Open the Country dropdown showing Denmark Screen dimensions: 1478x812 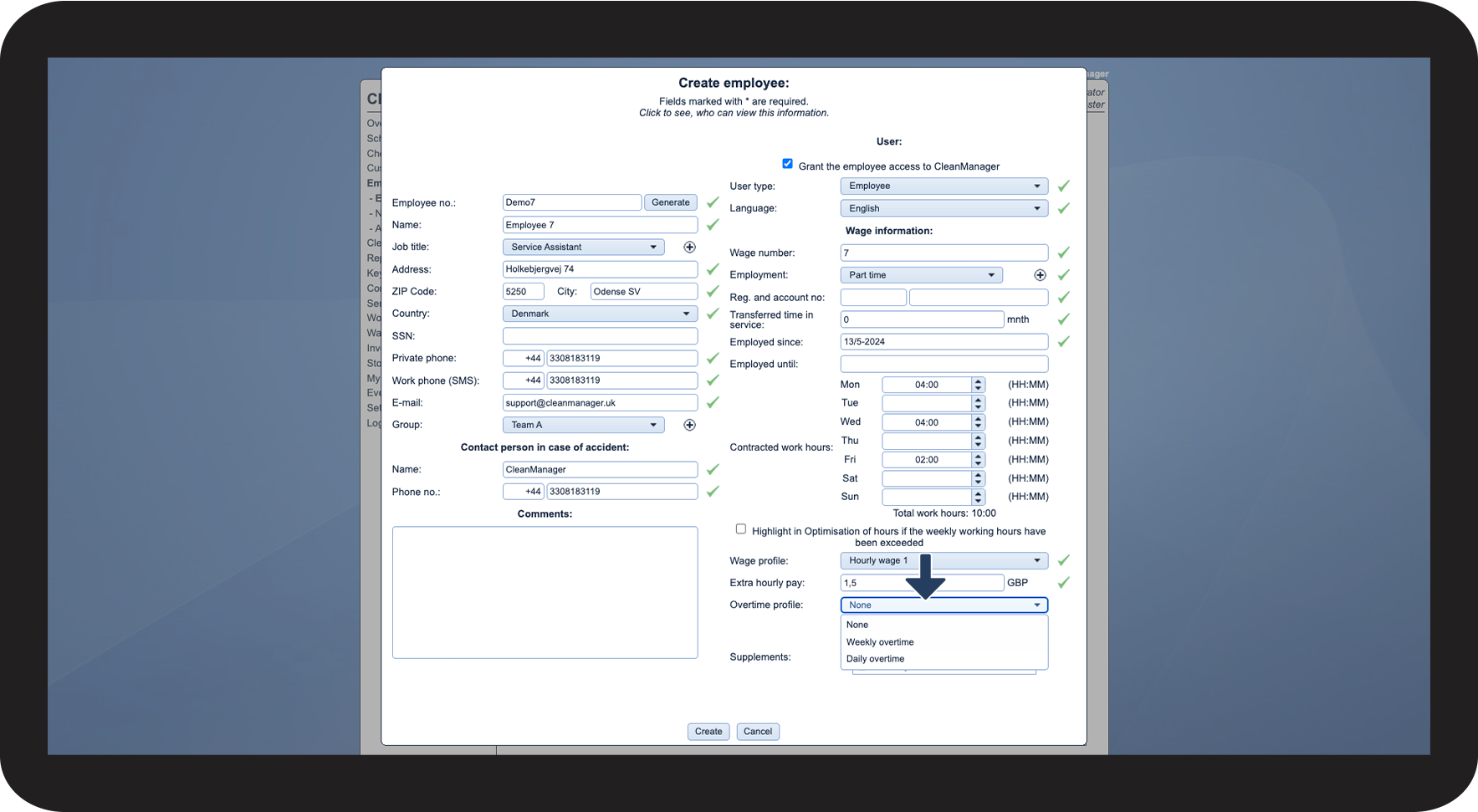600,314
